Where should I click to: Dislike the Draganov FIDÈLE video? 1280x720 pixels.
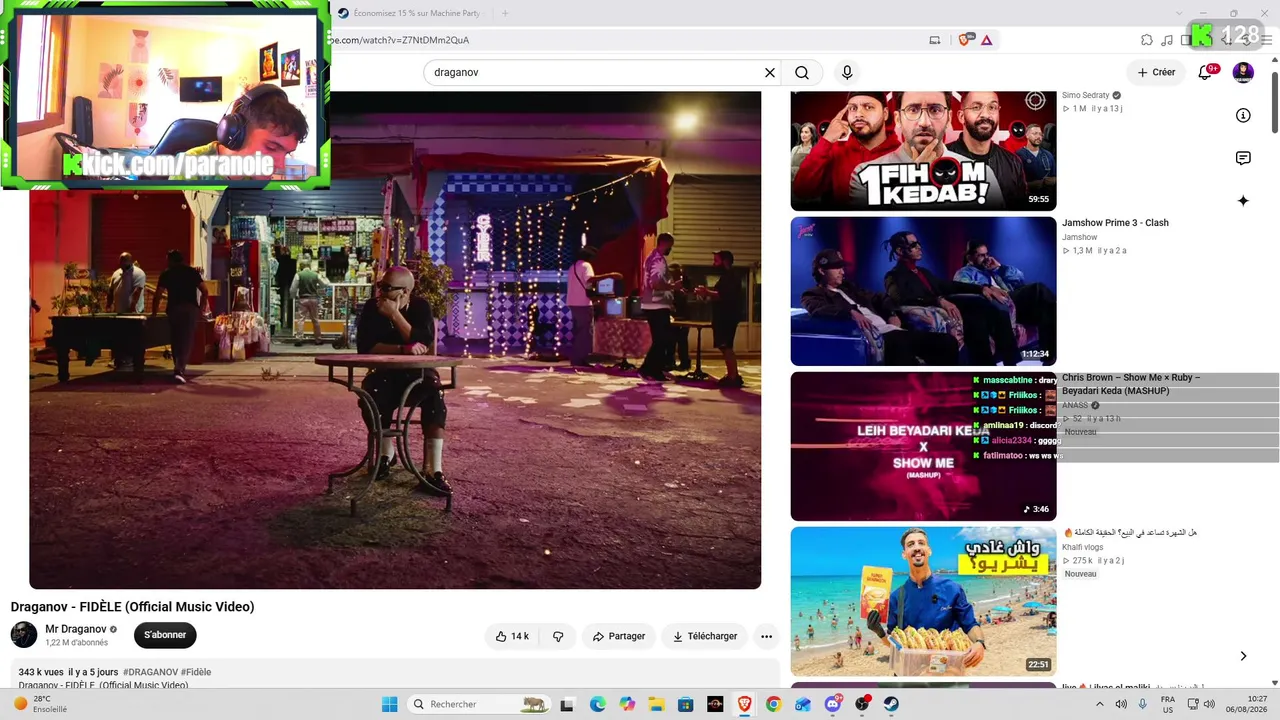pyautogui.click(x=558, y=636)
